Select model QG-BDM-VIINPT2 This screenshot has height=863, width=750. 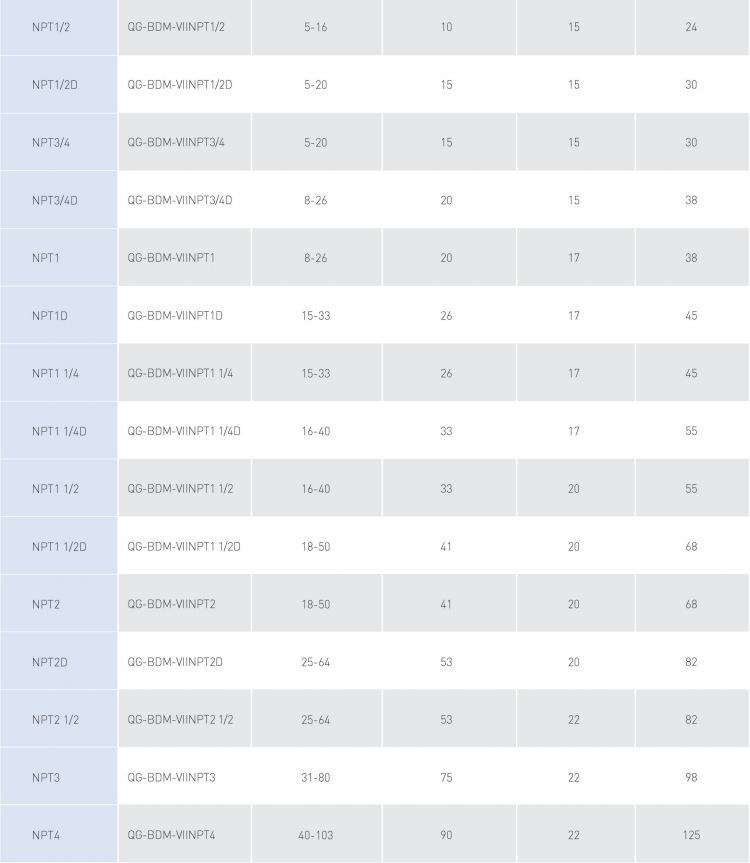tap(171, 604)
